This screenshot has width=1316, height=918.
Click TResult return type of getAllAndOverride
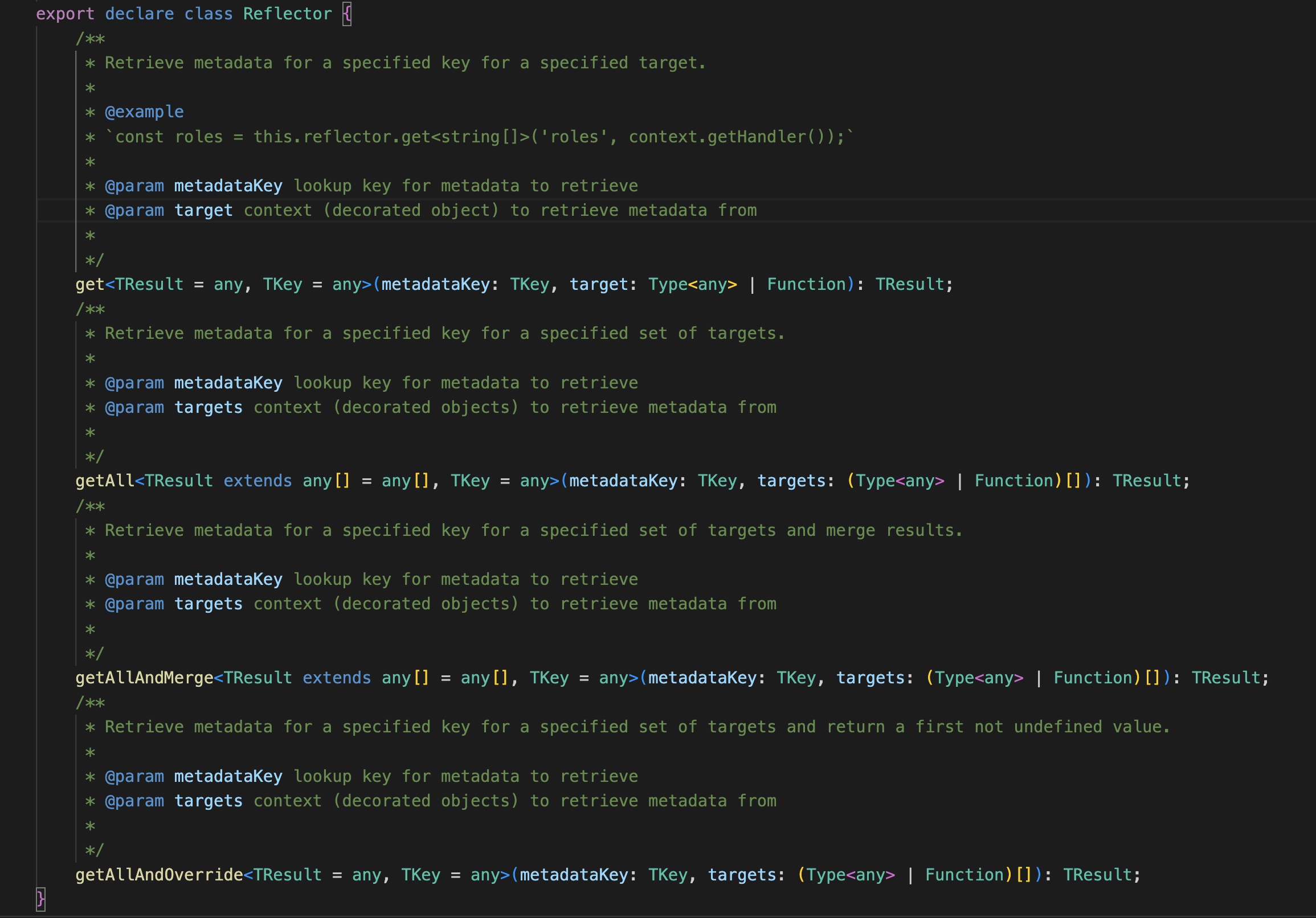pyautogui.click(x=1097, y=875)
